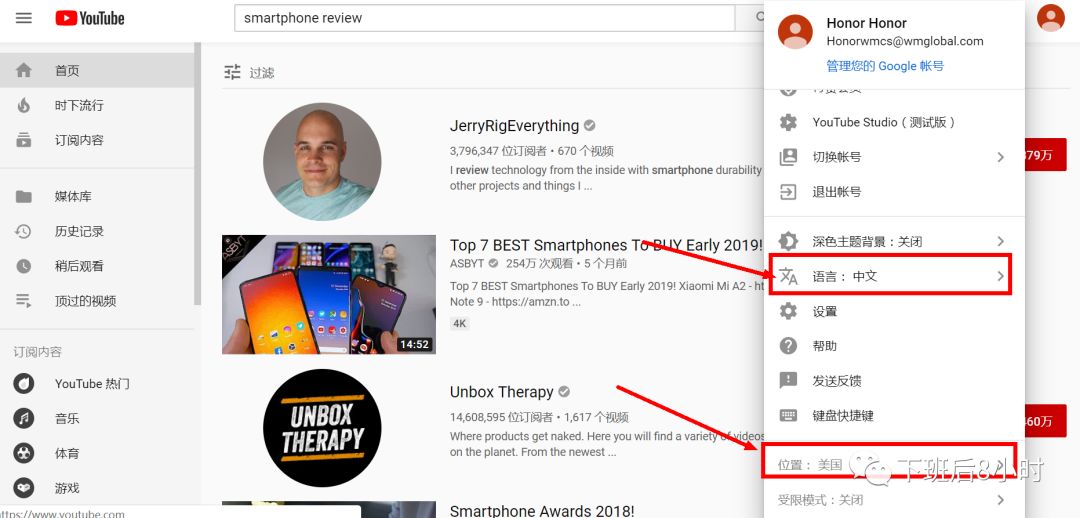
Task: Open the 历史记录 history icon
Action: coord(24,231)
